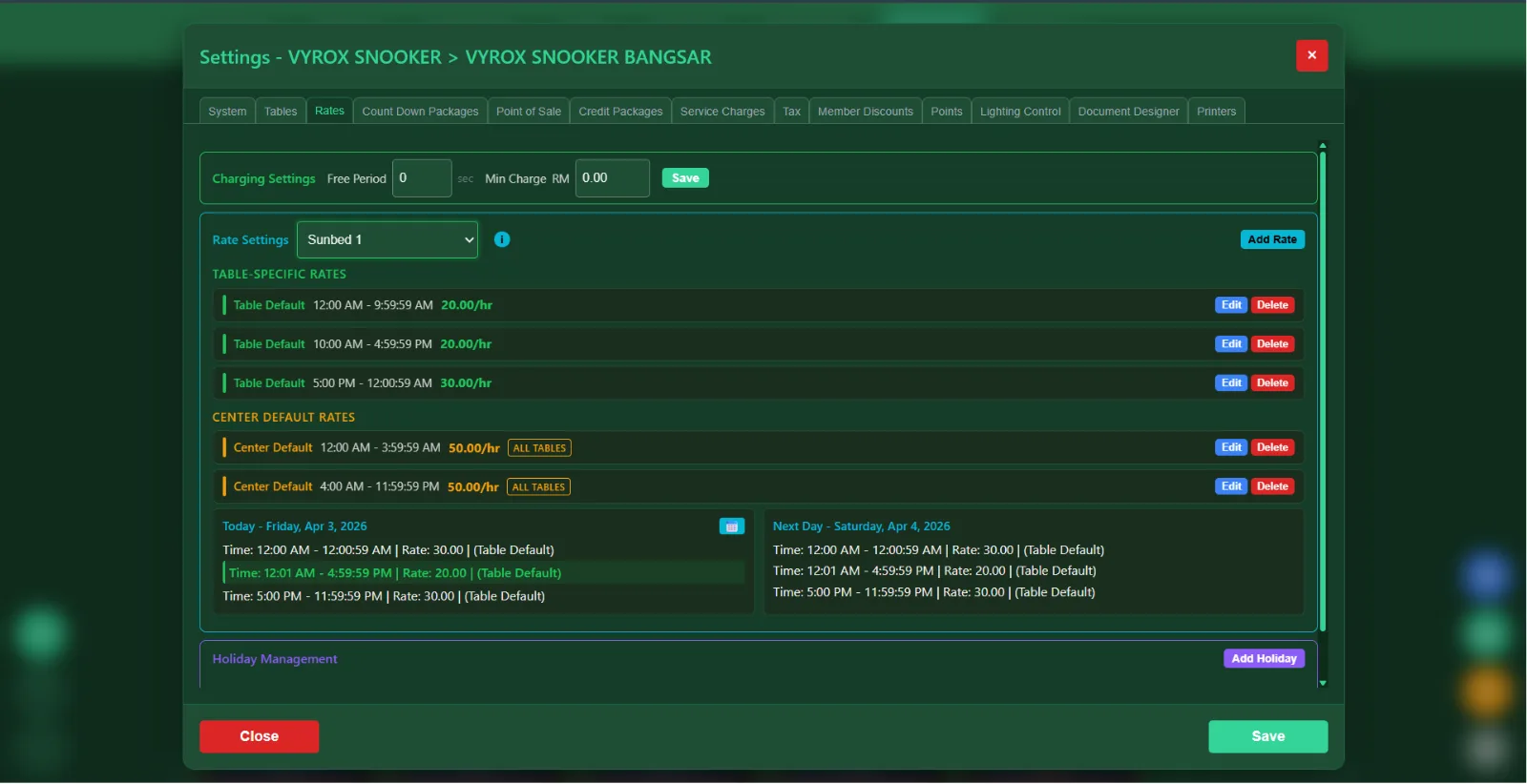
Task: Open the Point of Sale tab
Action: tap(529, 112)
